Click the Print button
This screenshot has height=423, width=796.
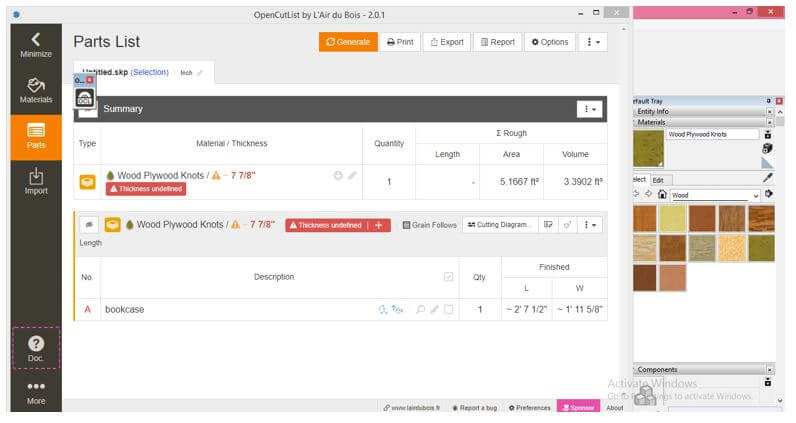pos(400,42)
